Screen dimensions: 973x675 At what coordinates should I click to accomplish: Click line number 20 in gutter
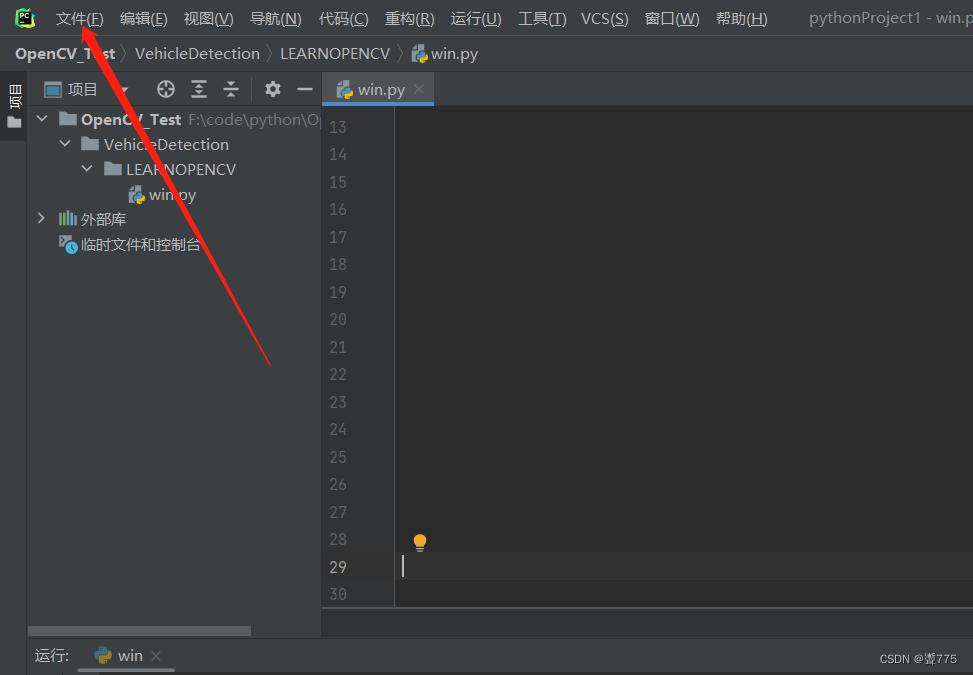tap(338, 320)
